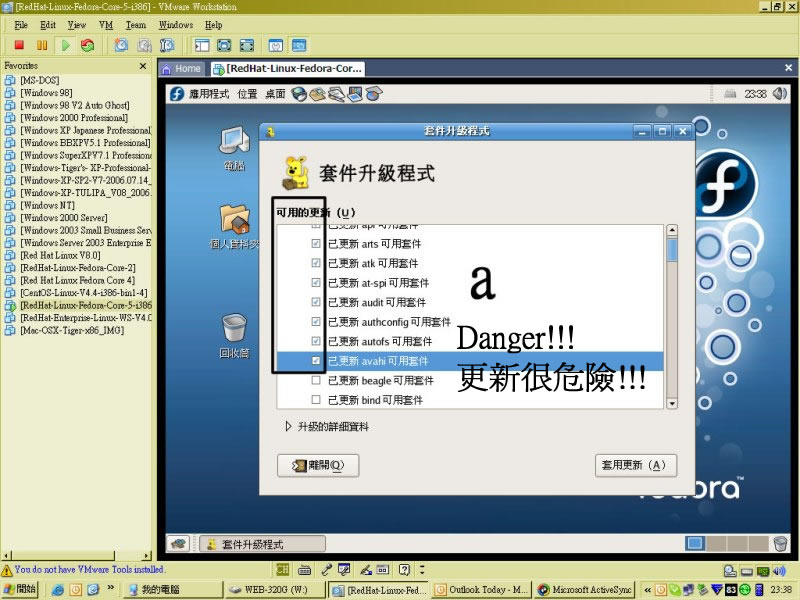Click the Windows 開始 Start button
This screenshot has height=600, width=800.
point(20,589)
